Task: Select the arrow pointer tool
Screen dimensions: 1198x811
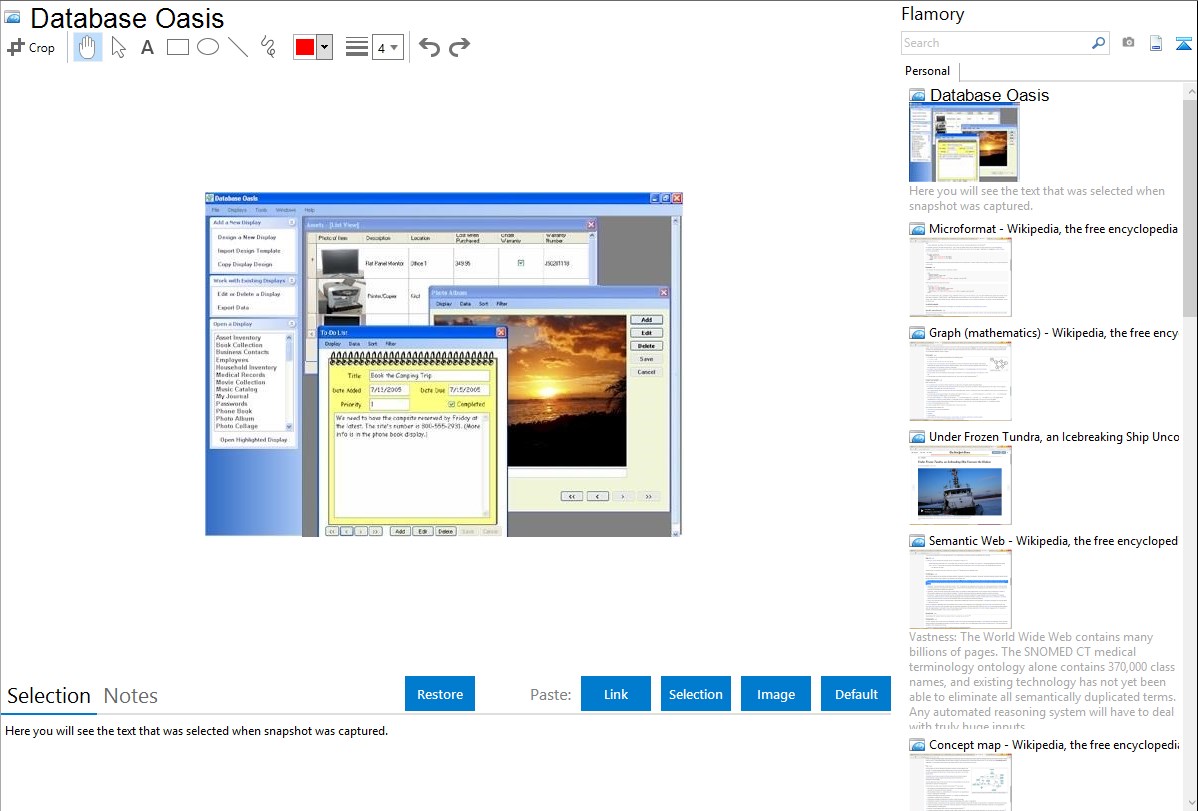Action: pos(118,47)
